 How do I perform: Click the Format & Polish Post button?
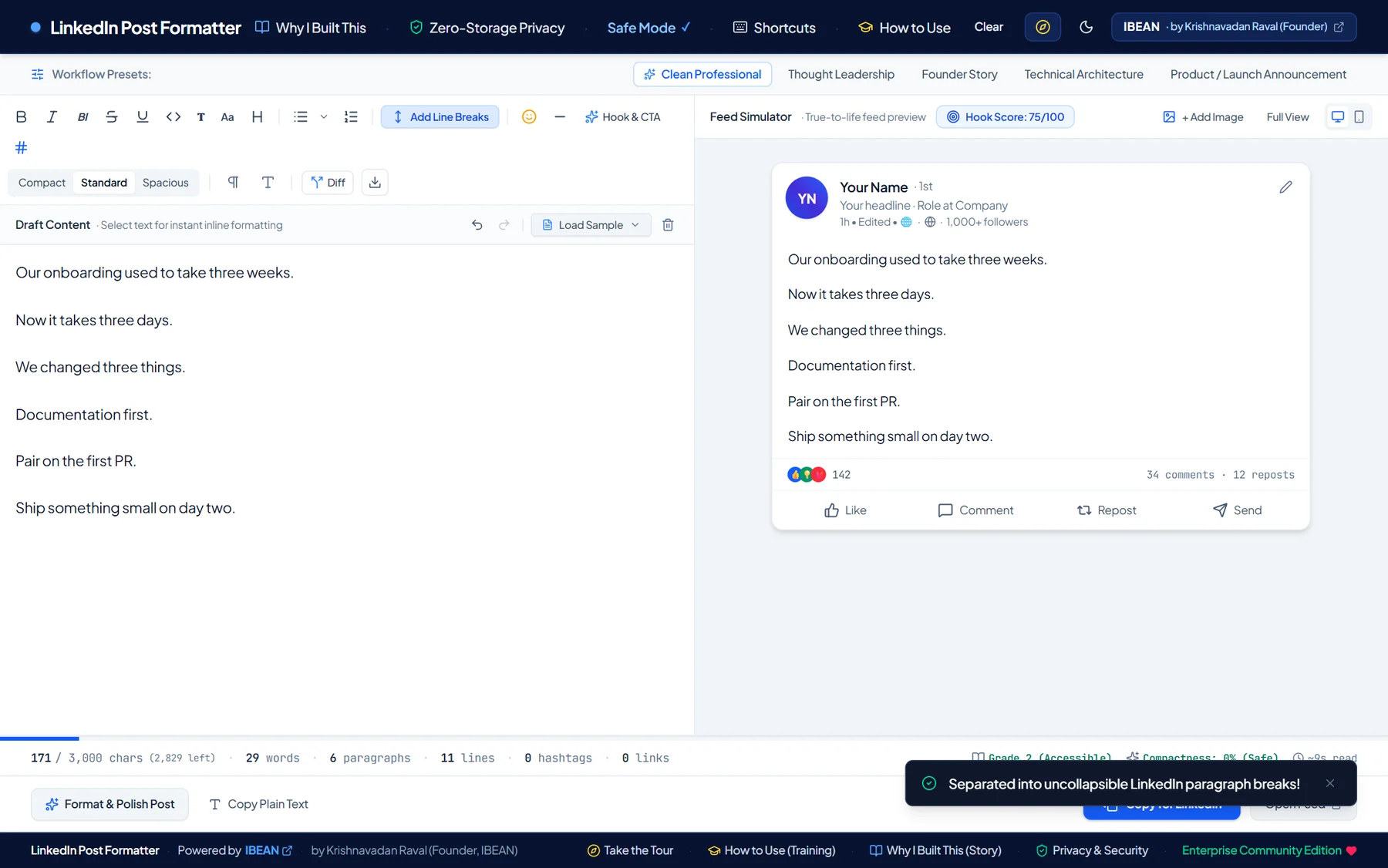pos(109,804)
